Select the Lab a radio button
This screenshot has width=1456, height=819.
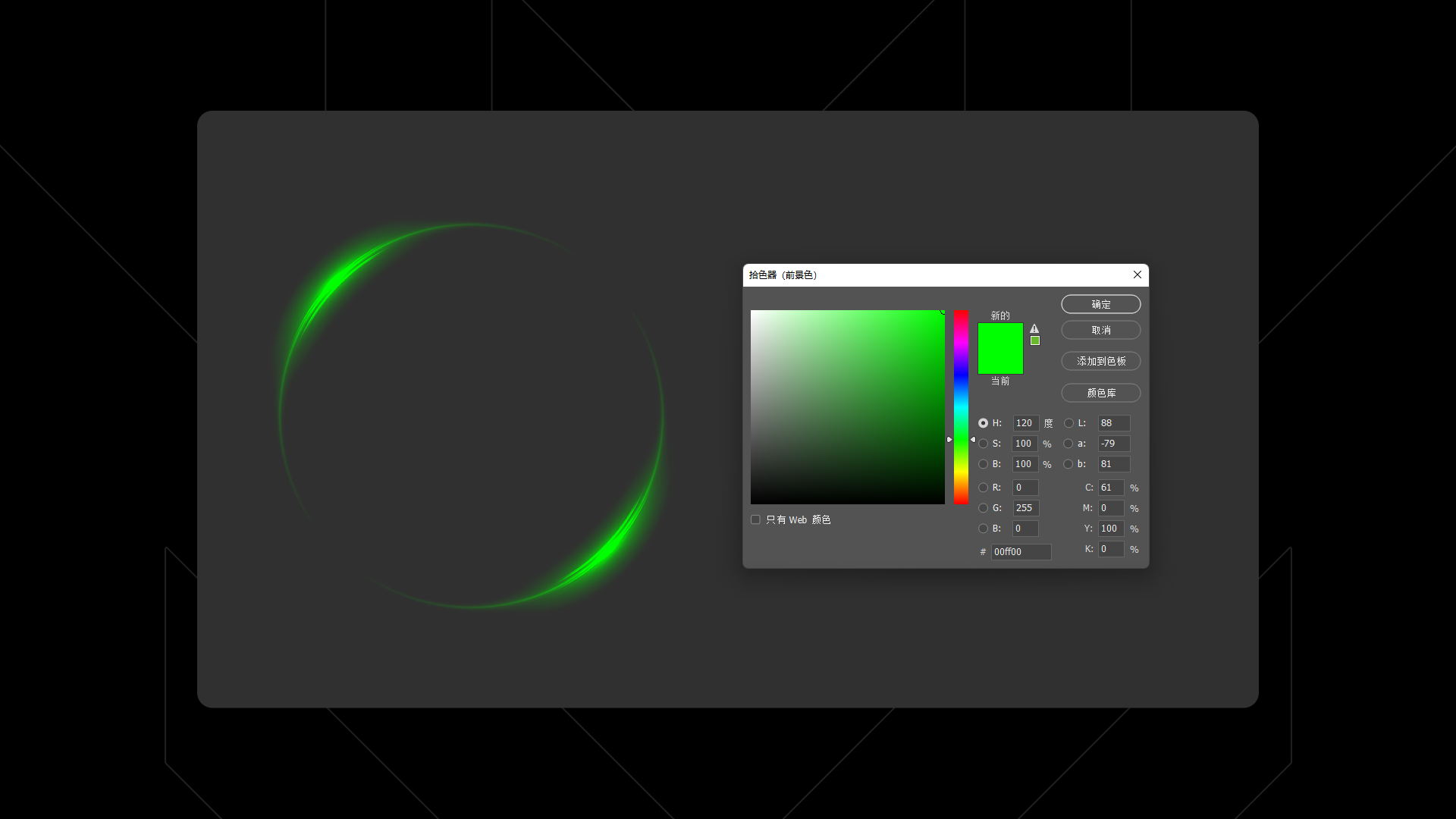(1068, 444)
